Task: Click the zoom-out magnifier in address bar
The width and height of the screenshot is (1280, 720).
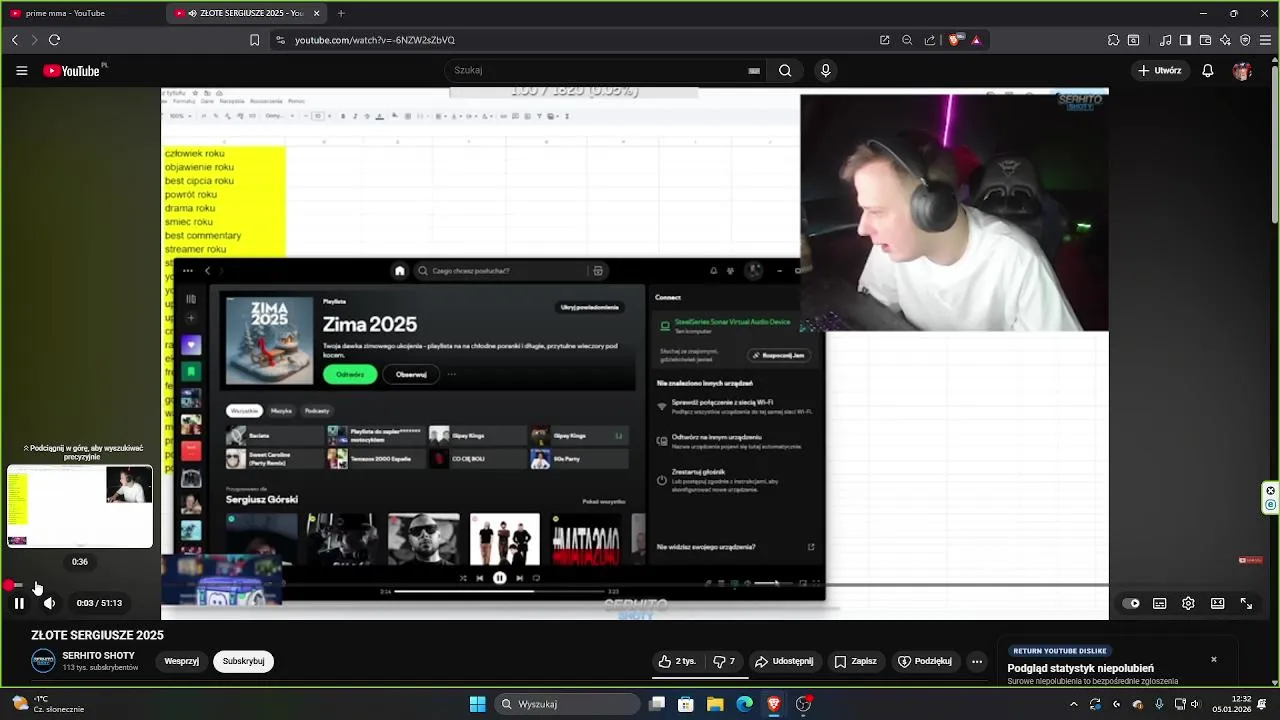Action: (907, 40)
